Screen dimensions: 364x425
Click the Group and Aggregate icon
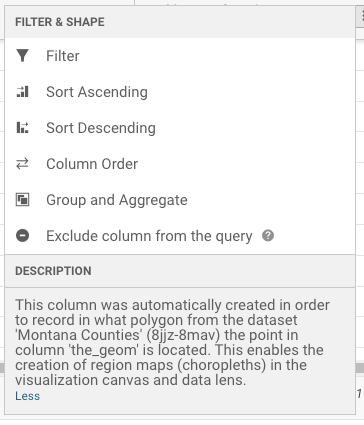(x=22, y=200)
